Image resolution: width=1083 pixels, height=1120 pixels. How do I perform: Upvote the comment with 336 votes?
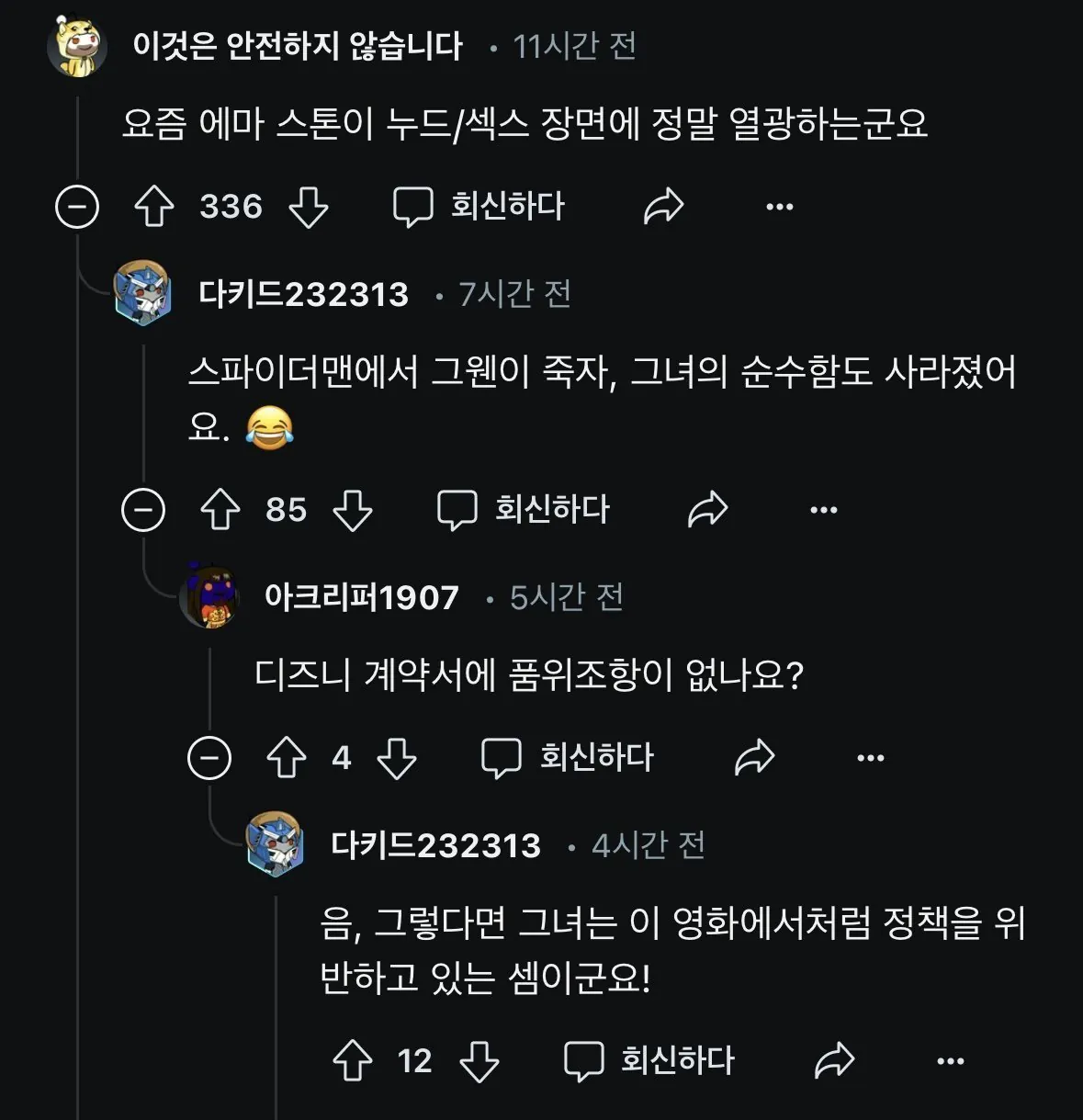click(x=154, y=207)
